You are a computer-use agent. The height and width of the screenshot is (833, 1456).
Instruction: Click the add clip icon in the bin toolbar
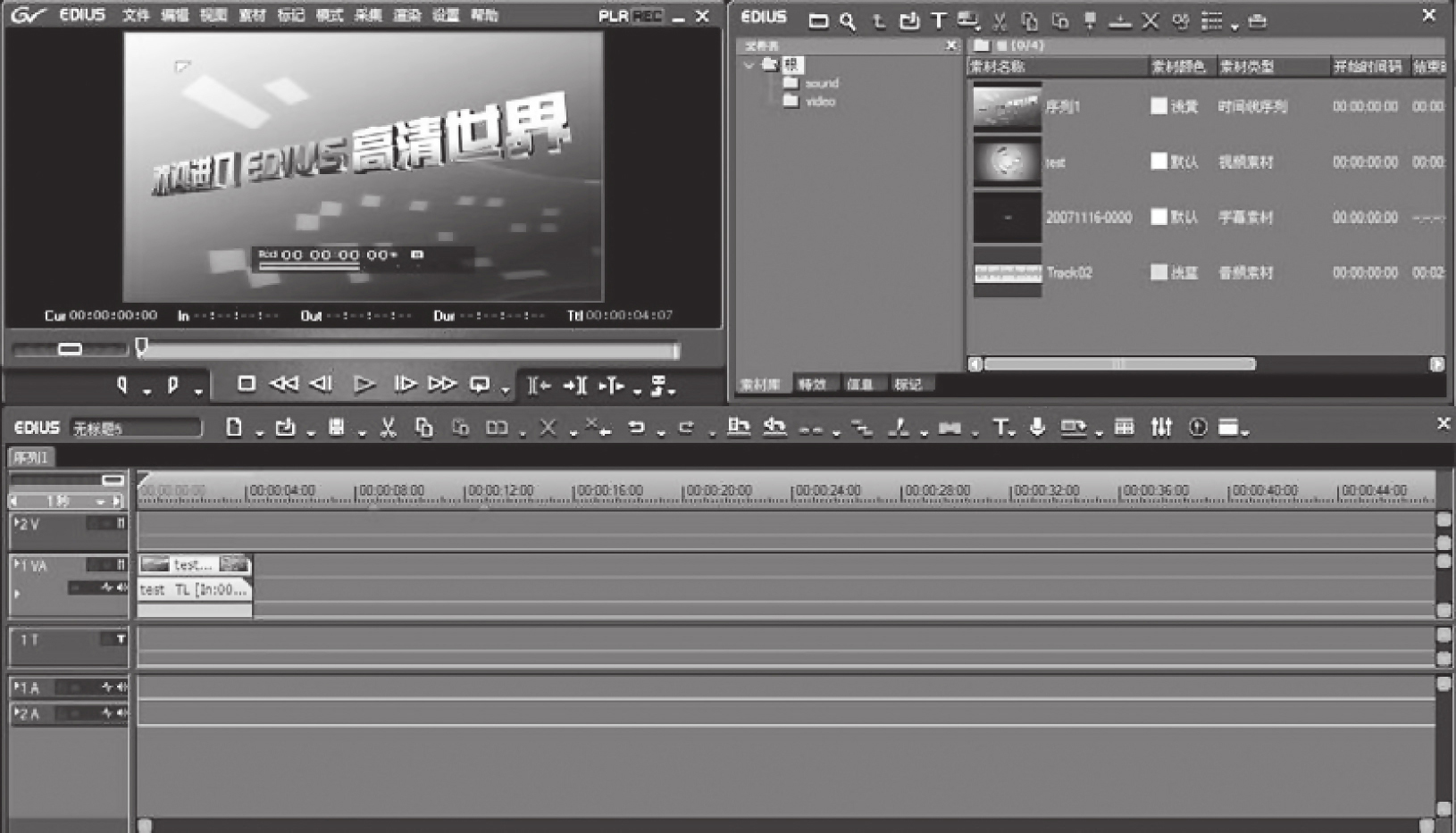point(909,21)
